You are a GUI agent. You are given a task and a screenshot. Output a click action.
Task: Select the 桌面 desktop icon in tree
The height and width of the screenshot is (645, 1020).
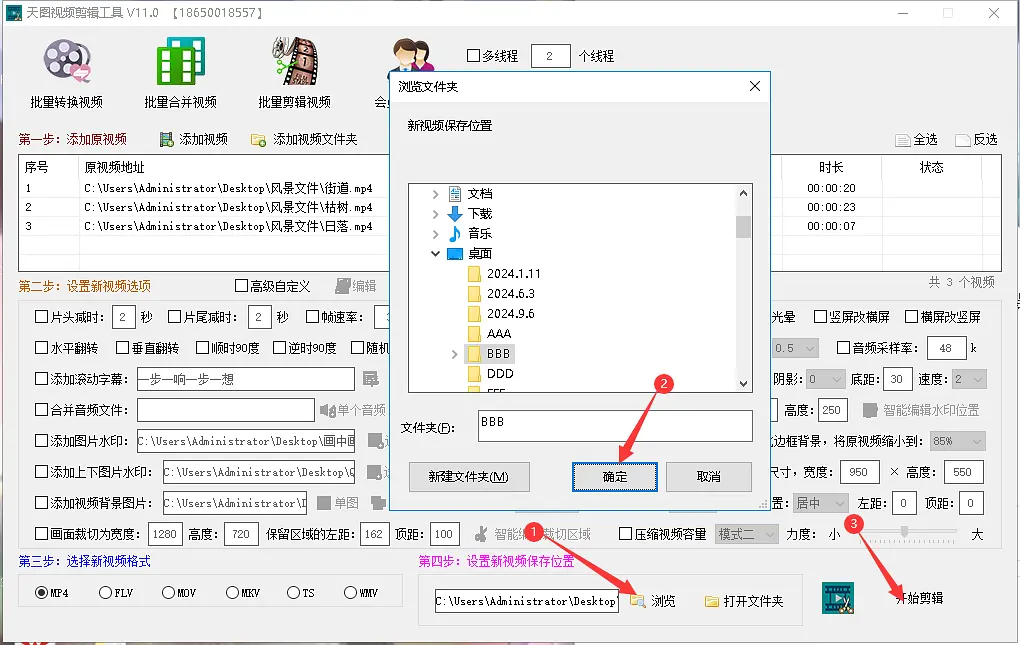tap(455, 254)
